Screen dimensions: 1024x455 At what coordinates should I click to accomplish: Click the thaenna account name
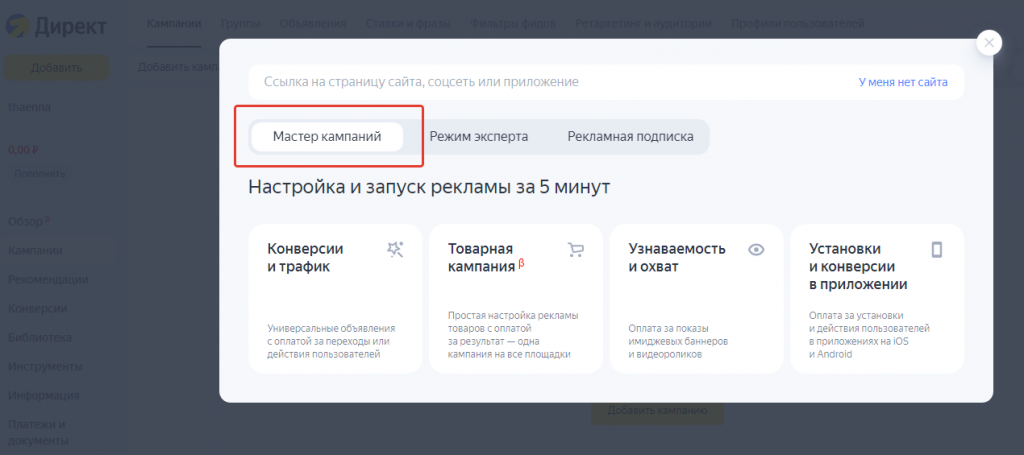click(x=29, y=107)
